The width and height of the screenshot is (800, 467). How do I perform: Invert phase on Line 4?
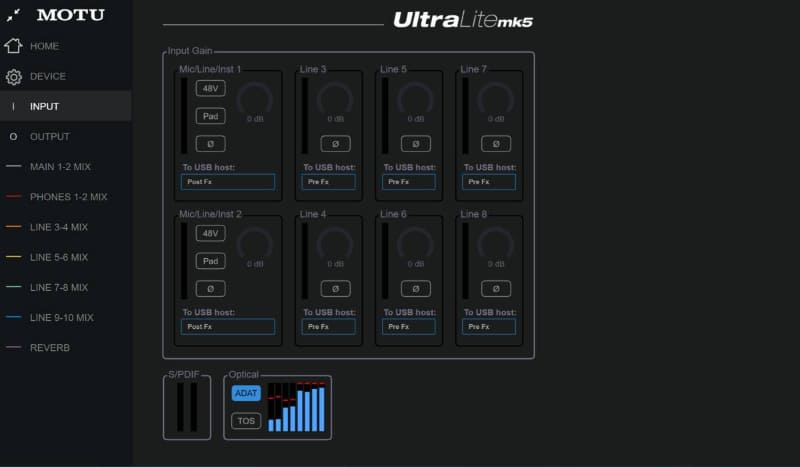[x=335, y=289]
